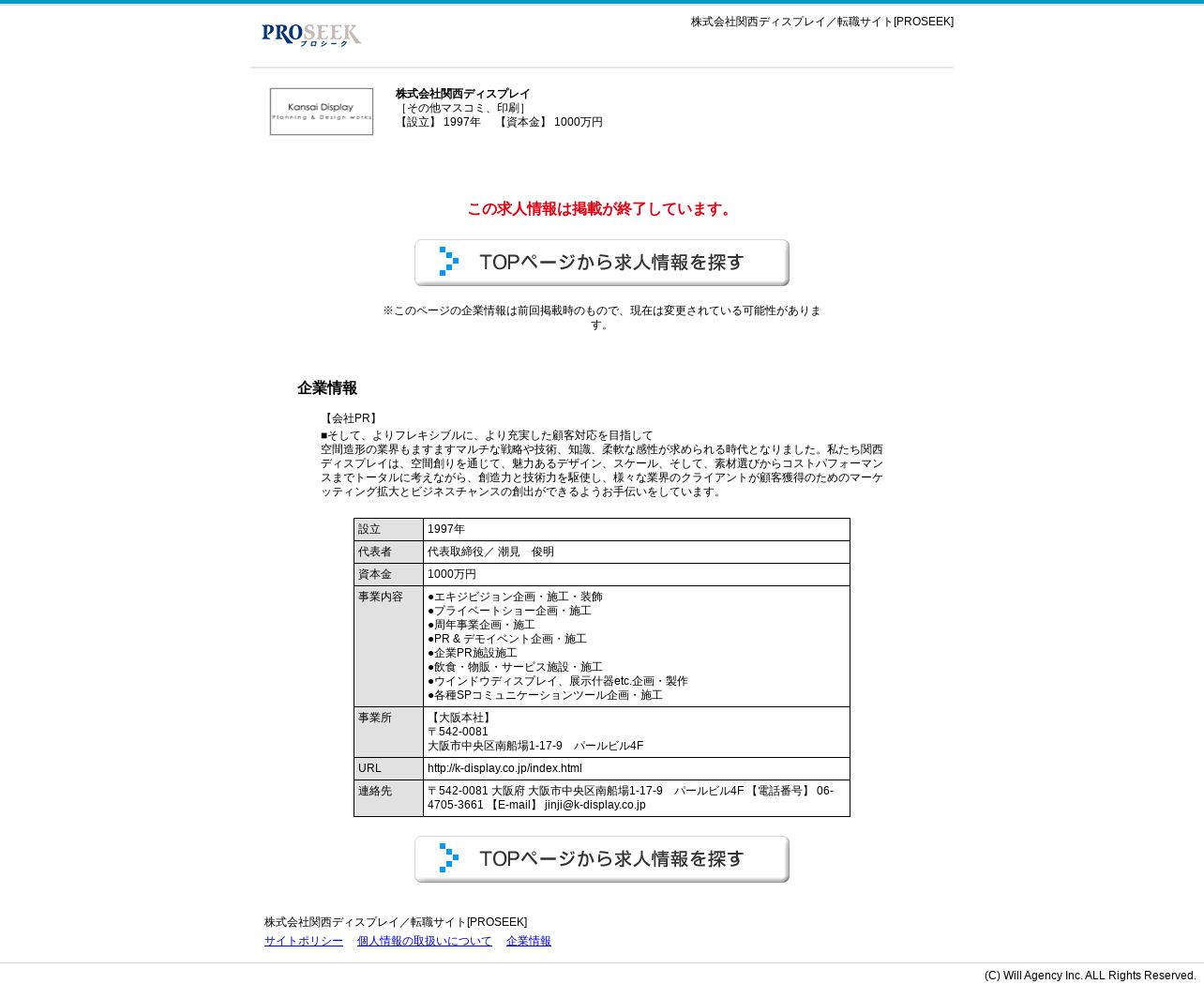The height and width of the screenshot is (984, 1204).
Task: Click the 資本金 row label
Action: pos(375,574)
